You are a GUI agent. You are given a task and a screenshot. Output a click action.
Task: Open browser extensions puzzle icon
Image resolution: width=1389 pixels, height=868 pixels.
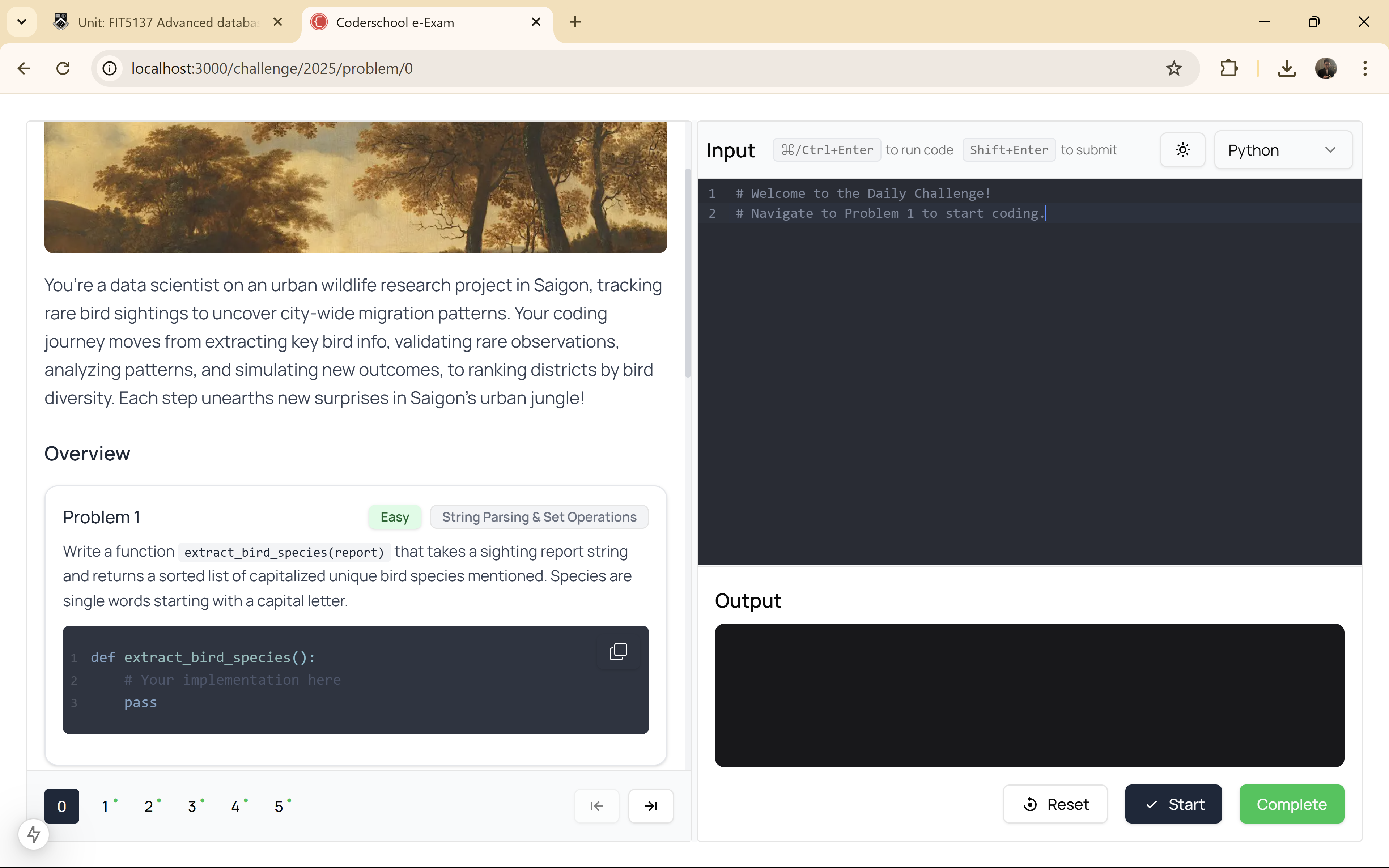tap(1229, 68)
